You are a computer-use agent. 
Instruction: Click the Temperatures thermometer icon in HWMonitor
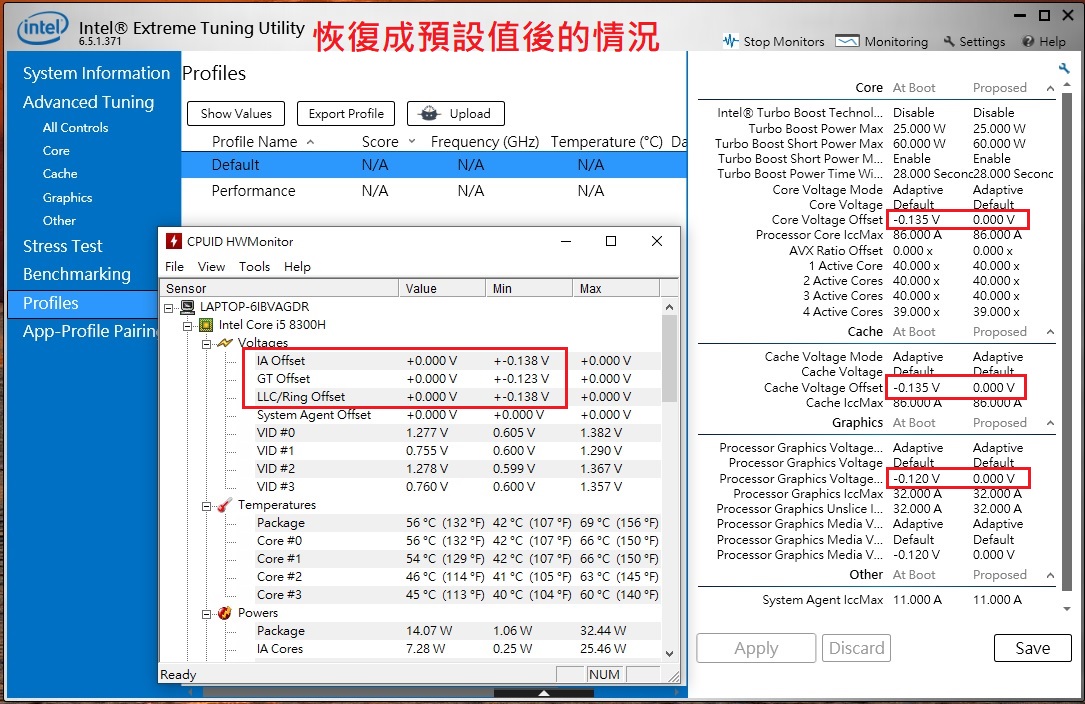click(223, 504)
